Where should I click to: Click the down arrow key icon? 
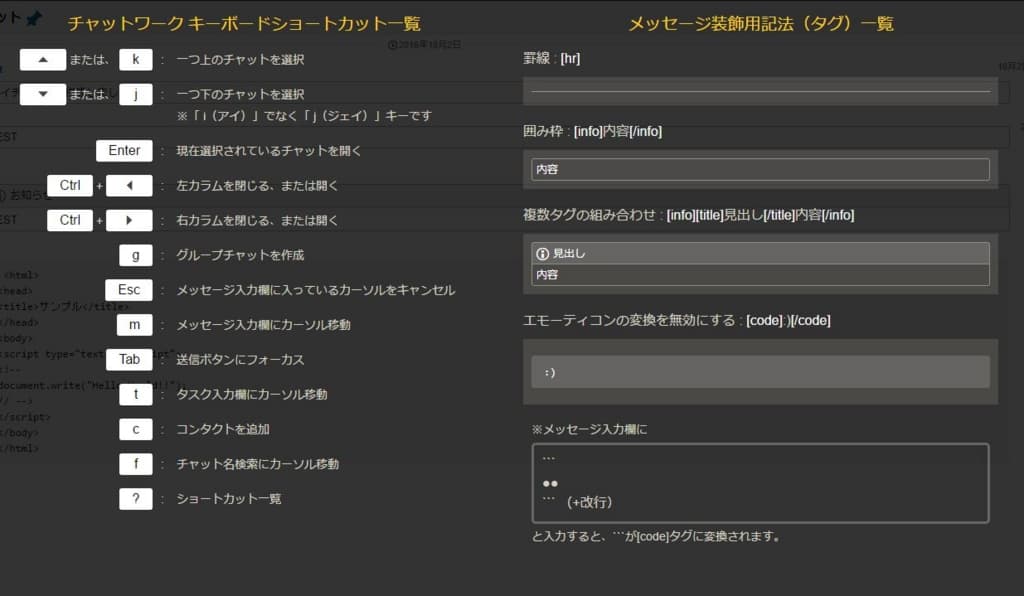[42, 94]
